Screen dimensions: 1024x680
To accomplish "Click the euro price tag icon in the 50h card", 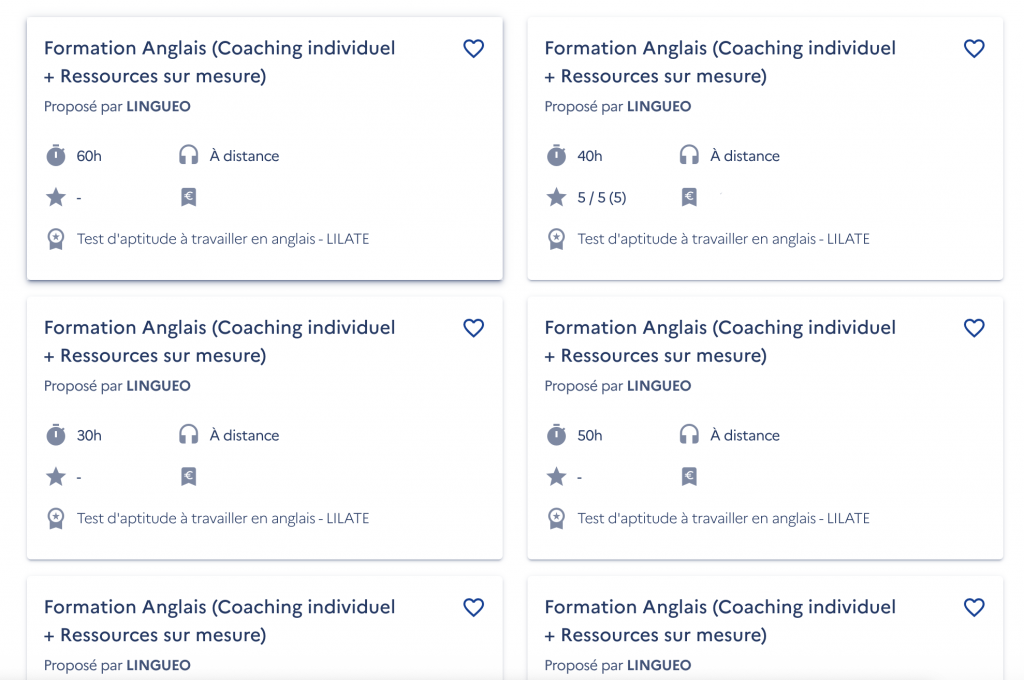I will click(x=689, y=477).
